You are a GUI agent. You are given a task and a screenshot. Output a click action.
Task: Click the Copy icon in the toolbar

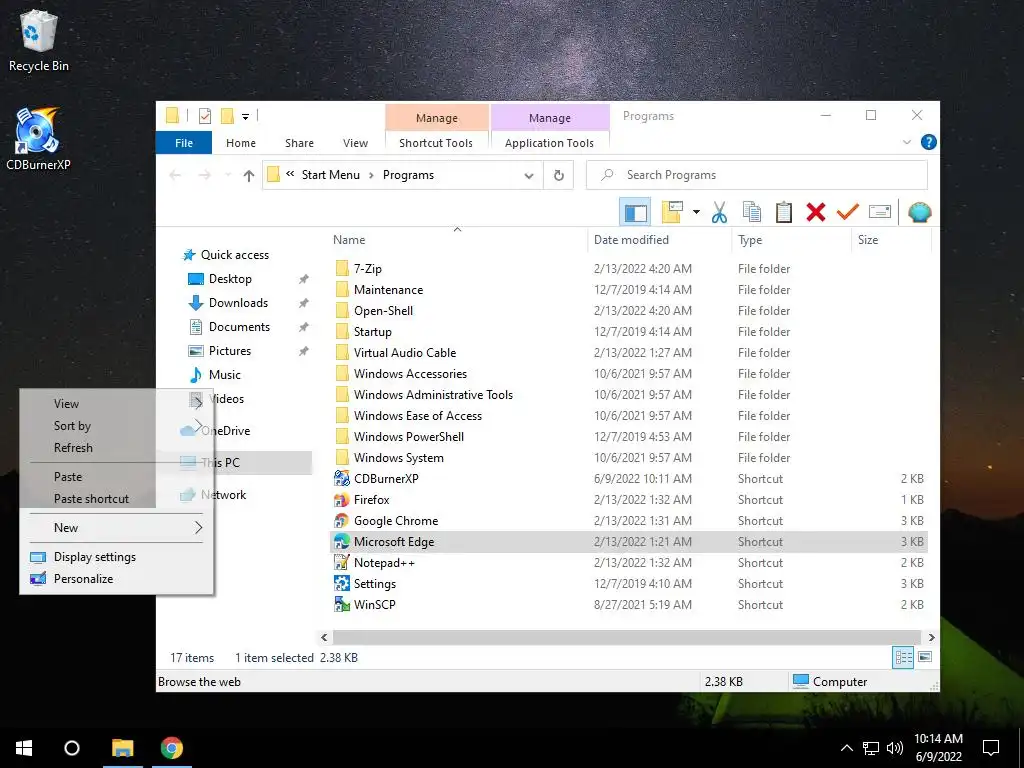tap(752, 212)
